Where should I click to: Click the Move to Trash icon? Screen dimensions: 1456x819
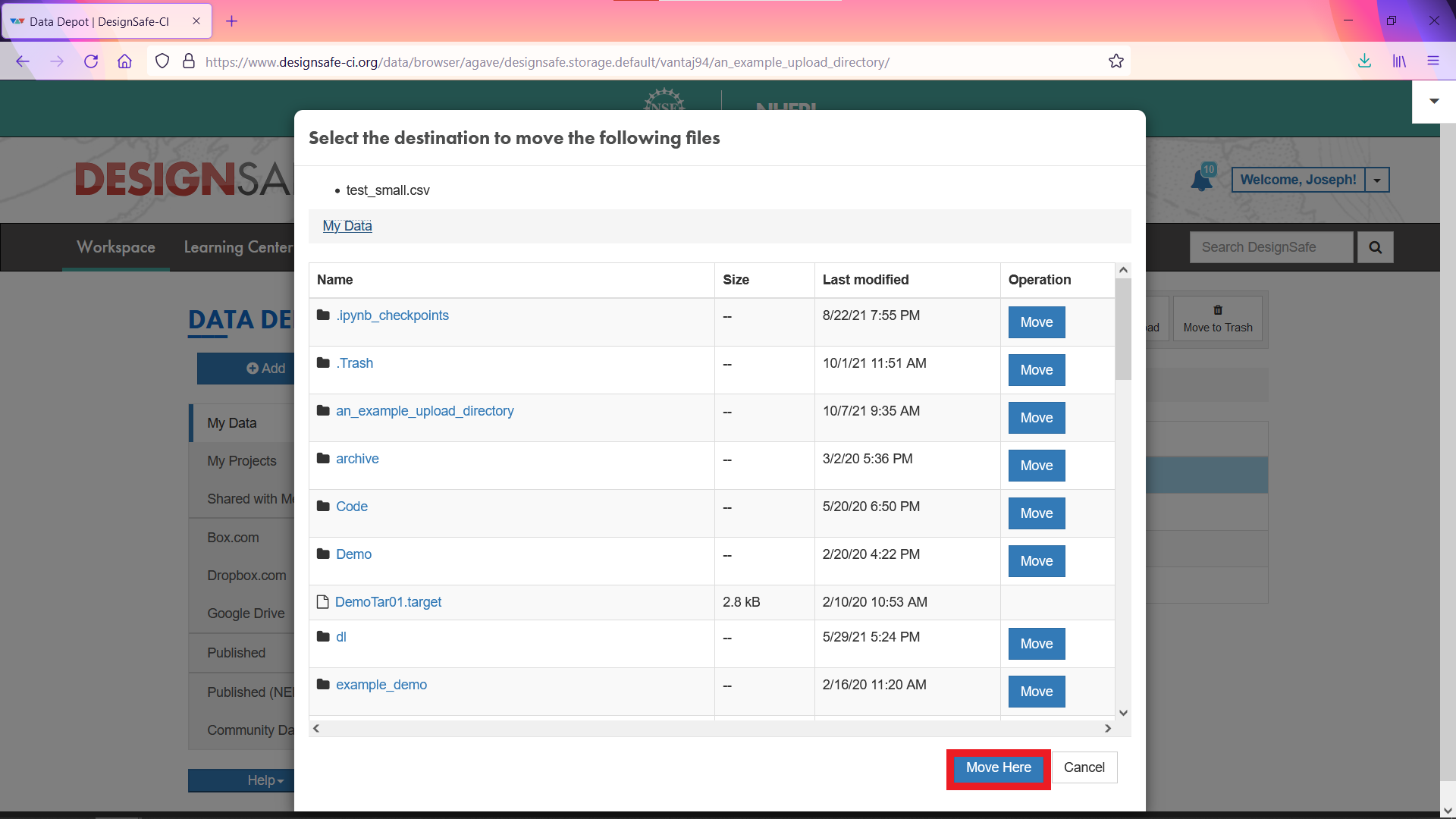(x=1217, y=310)
